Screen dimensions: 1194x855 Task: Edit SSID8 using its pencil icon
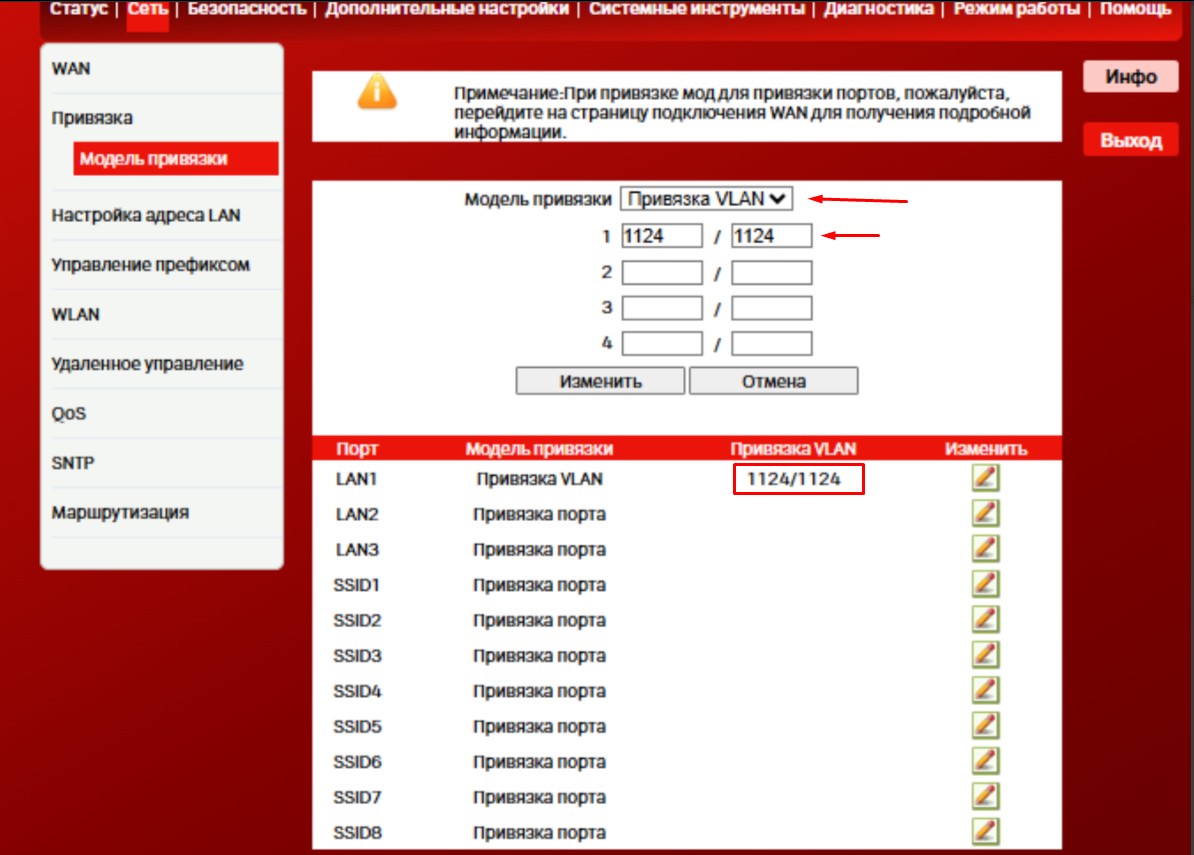pyautogui.click(x=985, y=831)
